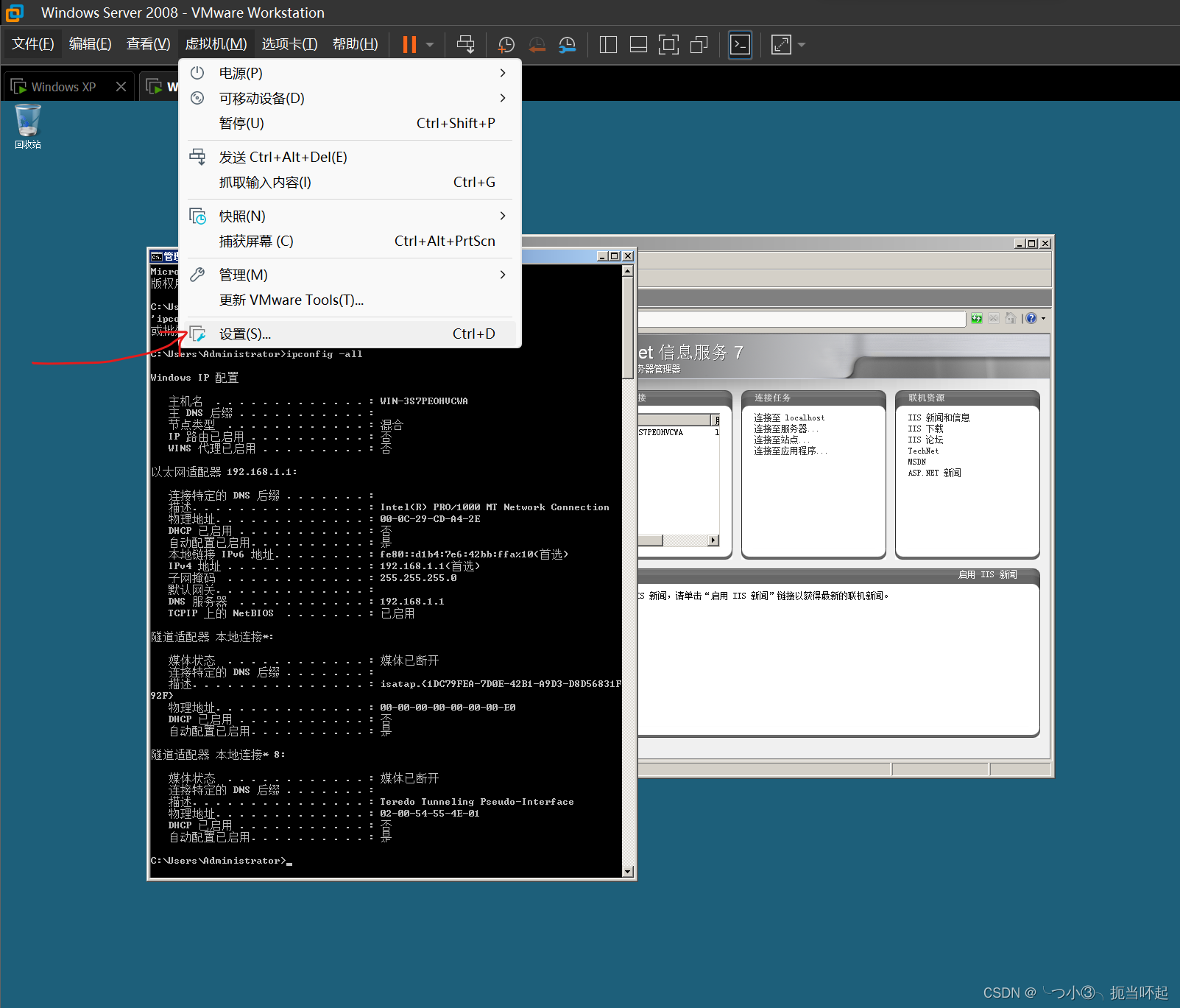Viewport: 1180px width, 1008px height.
Task: Click the right scroll arrow in recent connections list
Action: coord(713,540)
